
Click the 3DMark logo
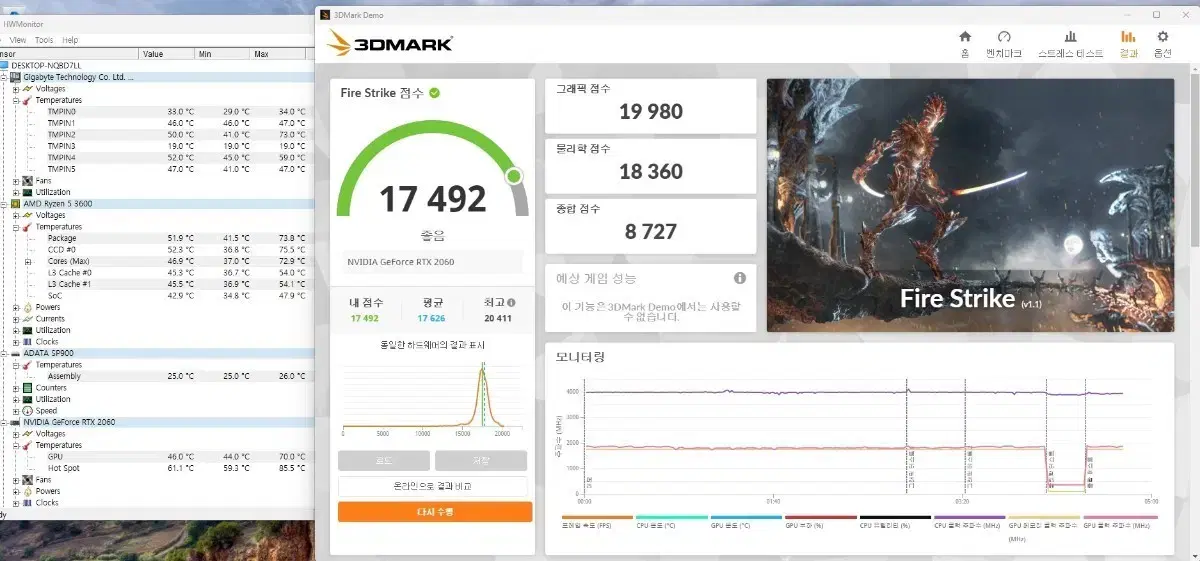tap(390, 43)
